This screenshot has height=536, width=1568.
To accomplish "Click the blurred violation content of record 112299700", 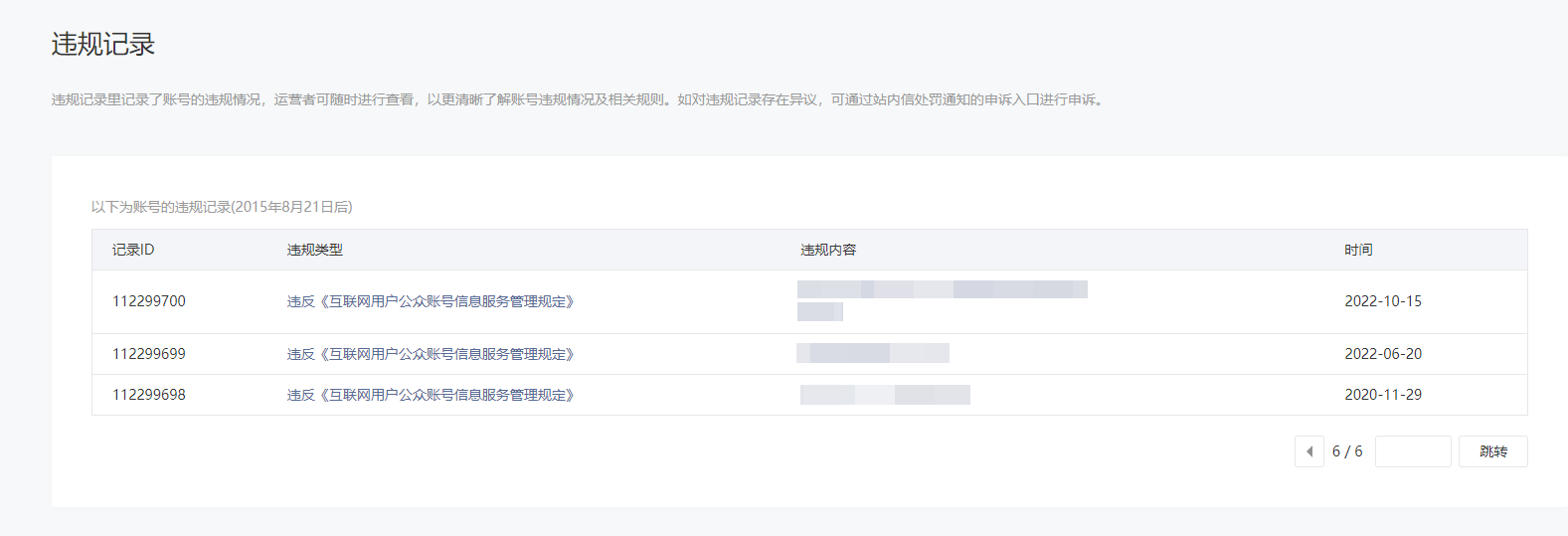I will tap(941, 290).
